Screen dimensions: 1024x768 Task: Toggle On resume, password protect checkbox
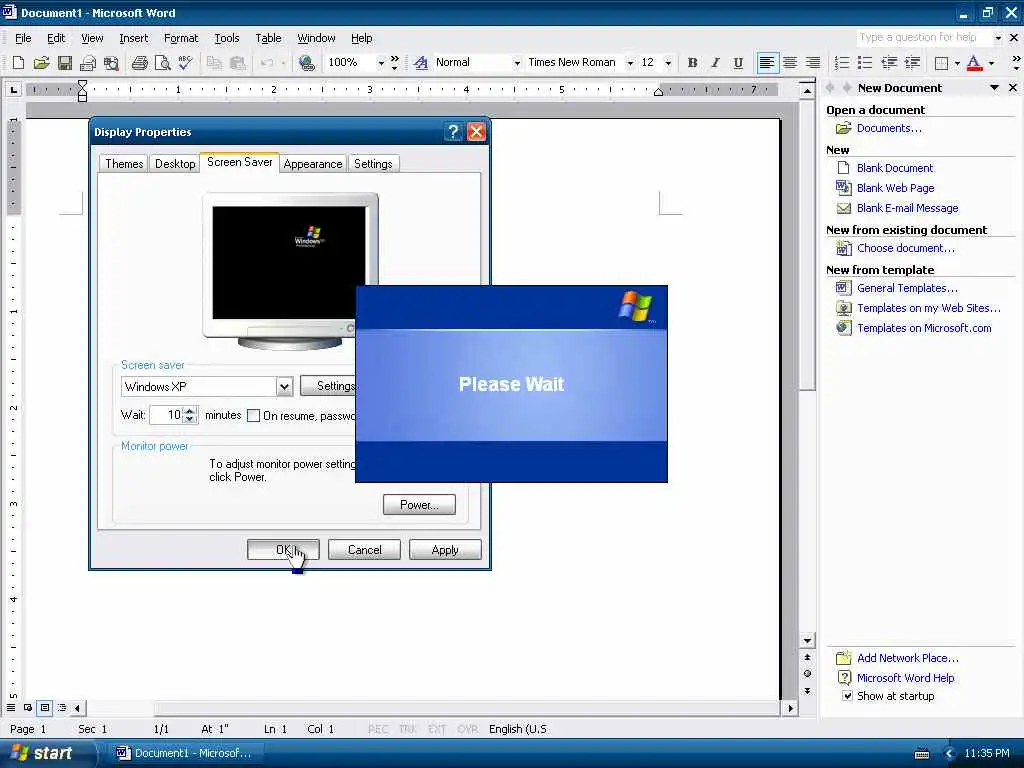(x=253, y=415)
